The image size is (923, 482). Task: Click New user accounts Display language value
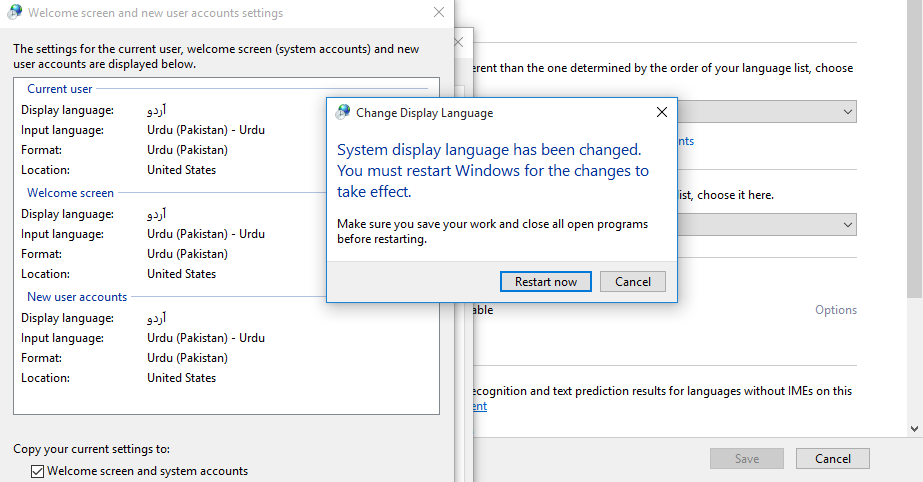click(157, 318)
